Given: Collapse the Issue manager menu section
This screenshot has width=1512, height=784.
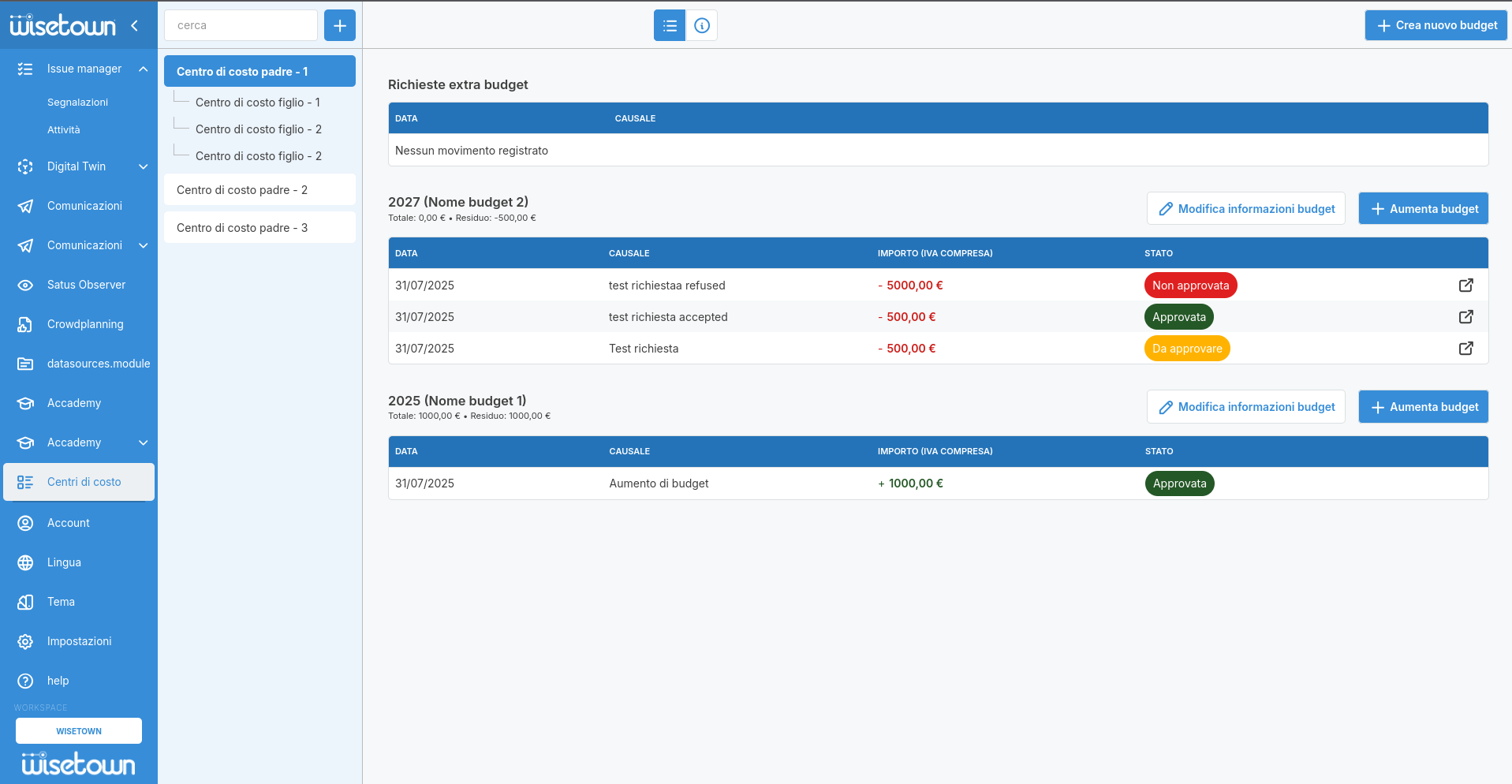Looking at the screenshot, I should click(x=143, y=69).
